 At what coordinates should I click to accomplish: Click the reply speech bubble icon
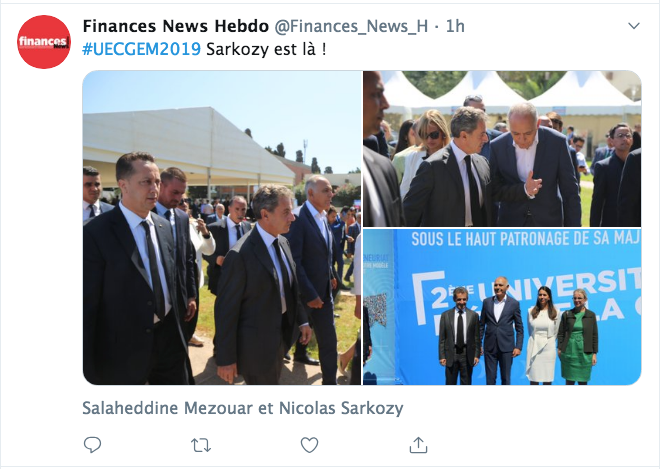pos(93,445)
